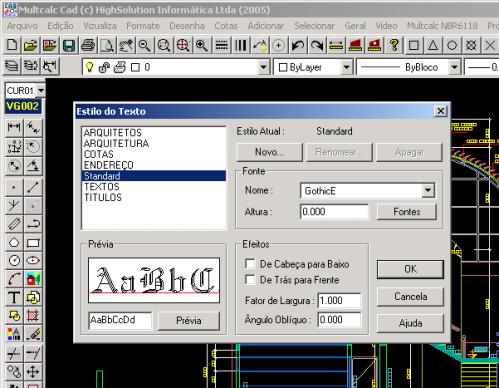Click the Fontes button
The height and width of the screenshot is (388, 499).
click(x=407, y=212)
